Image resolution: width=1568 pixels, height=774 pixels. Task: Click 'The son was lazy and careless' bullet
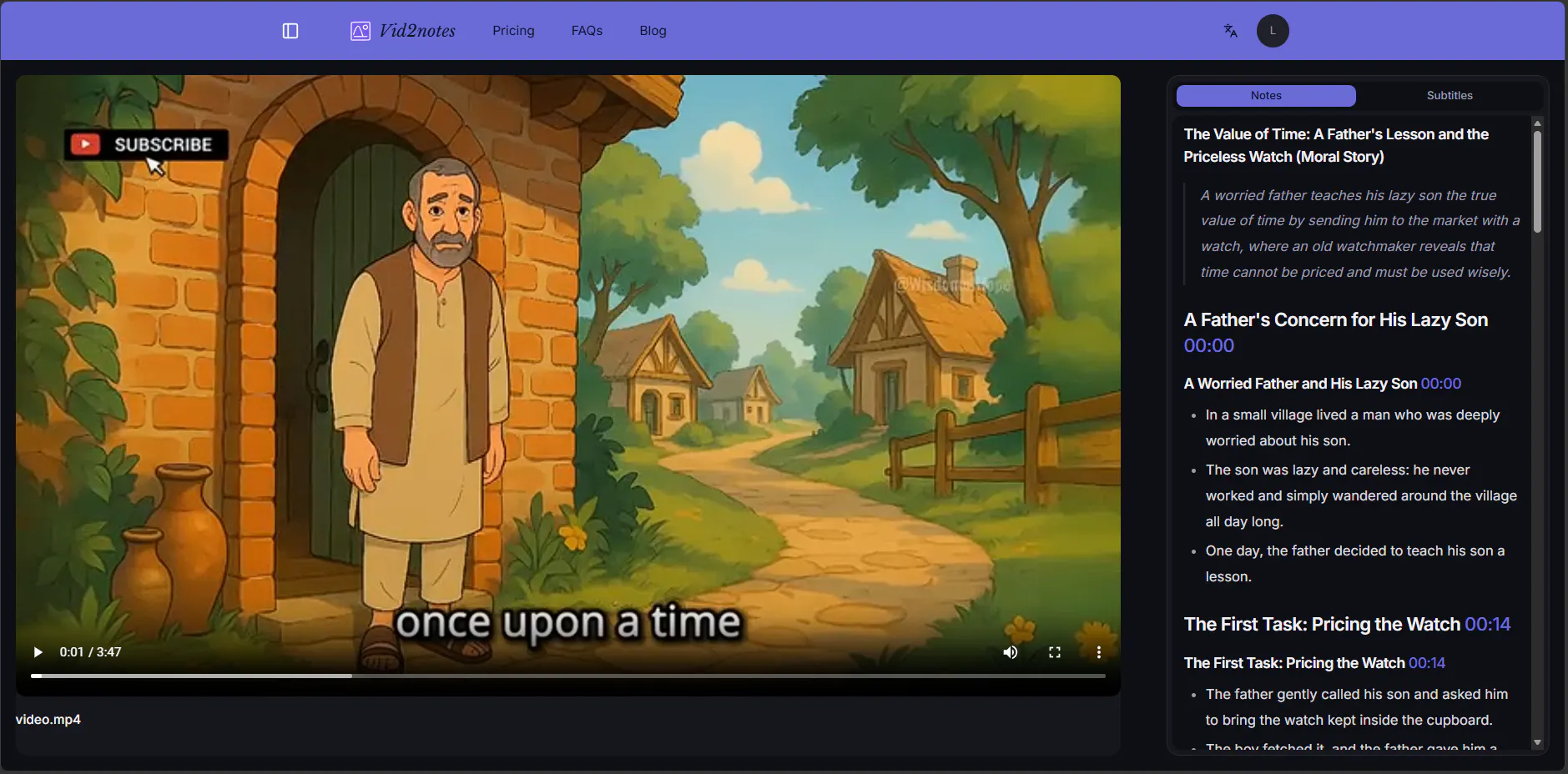pyautogui.click(x=1361, y=495)
